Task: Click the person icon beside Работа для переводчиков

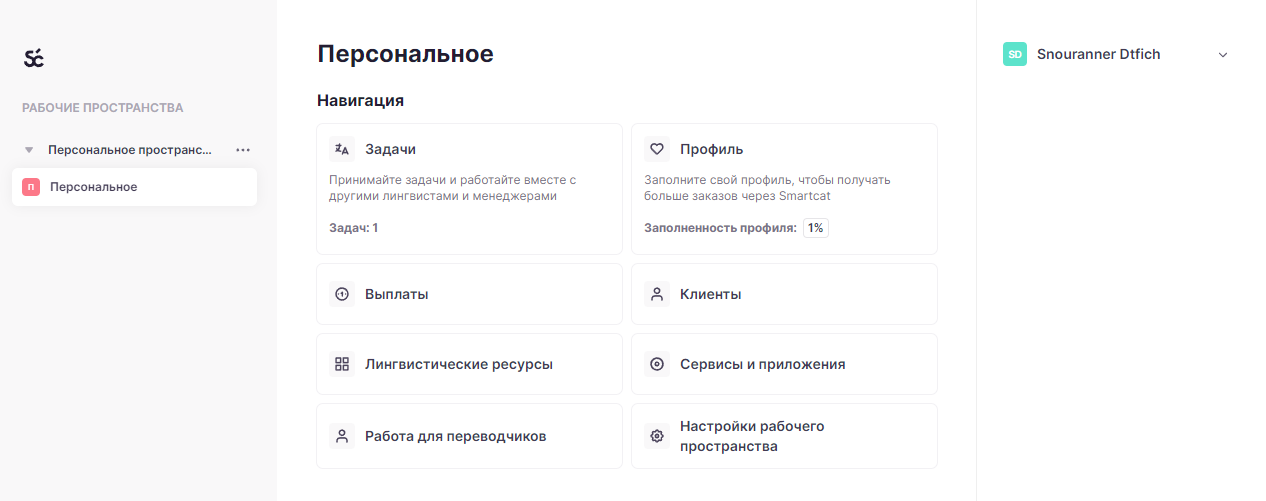Action: pyautogui.click(x=342, y=436)
